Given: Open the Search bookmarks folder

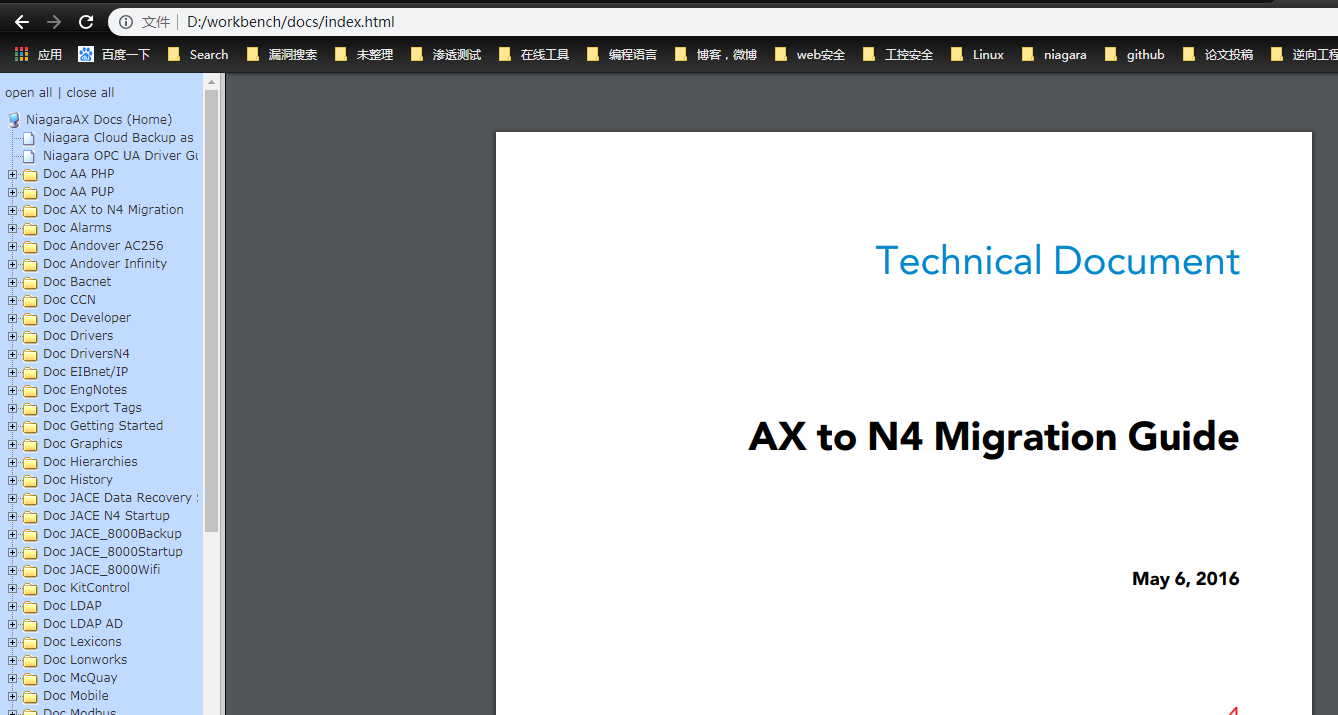Looking at the screenshot, I should click(x=198, y=54).
